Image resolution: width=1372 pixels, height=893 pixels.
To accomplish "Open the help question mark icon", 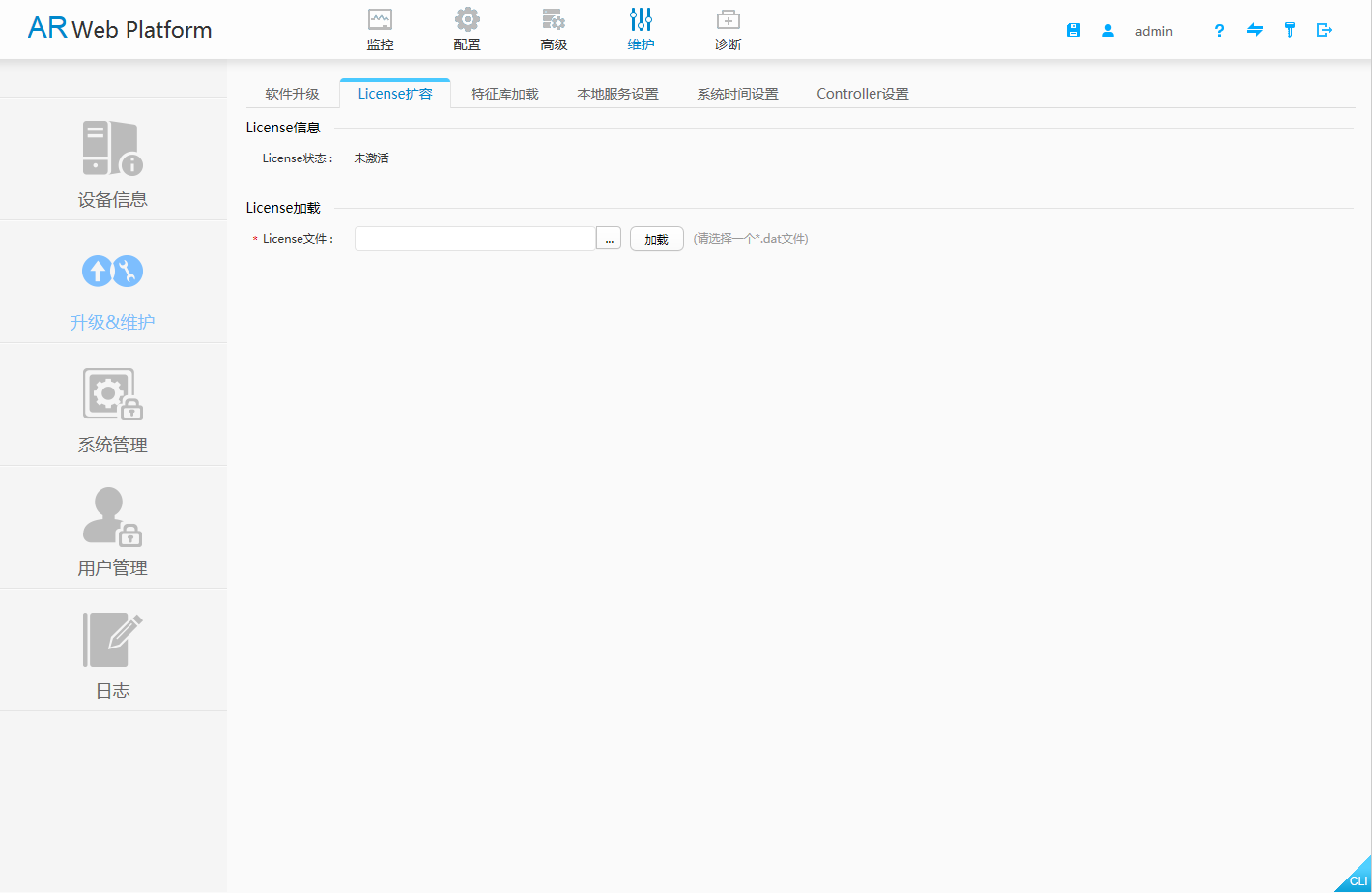I will click(x=1219, y=30).
